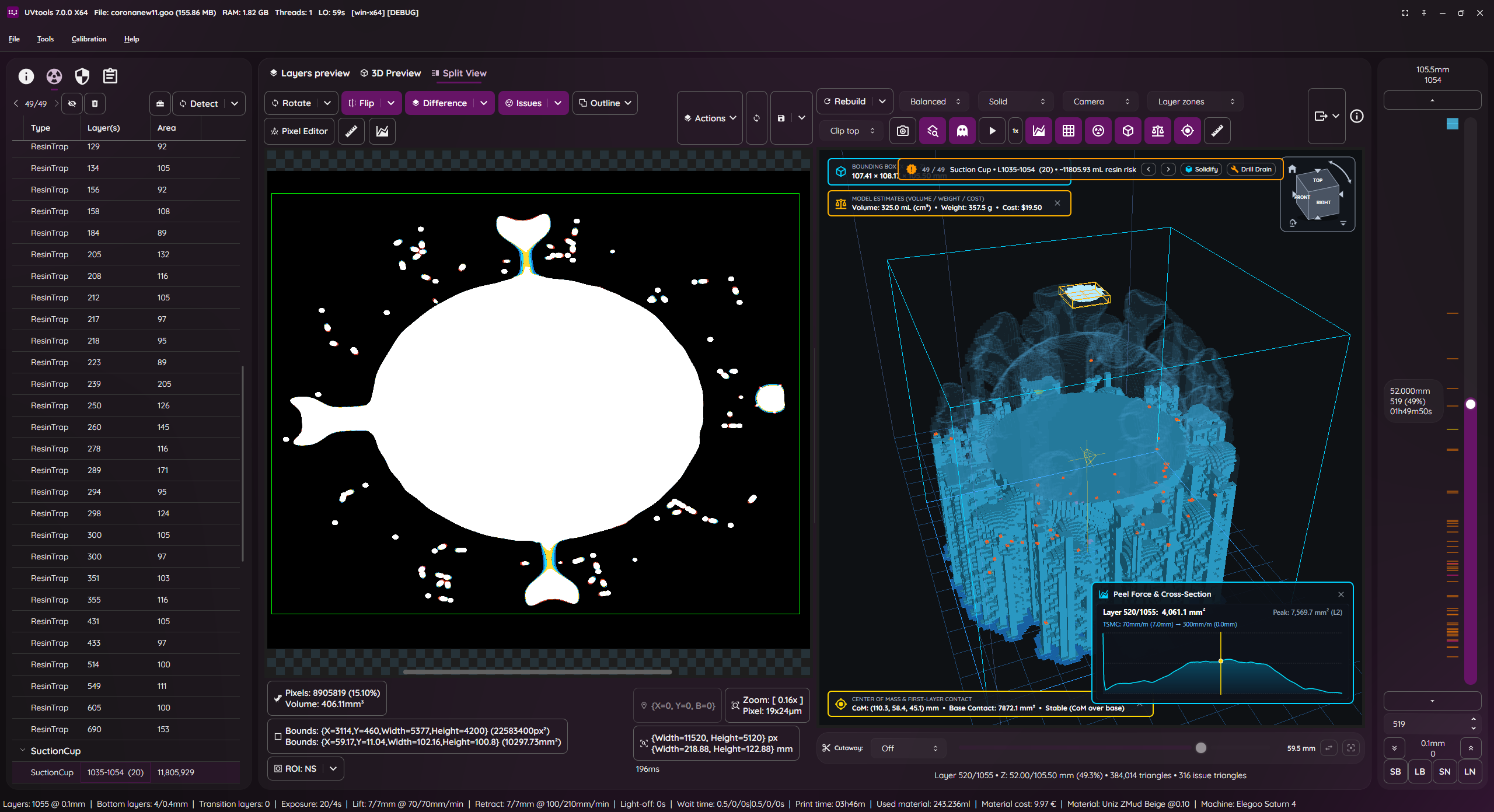The image size is (1494, 812).
Task: Toggle the ghost mode icon in 3D toolbar
Action: click(962, 131)
